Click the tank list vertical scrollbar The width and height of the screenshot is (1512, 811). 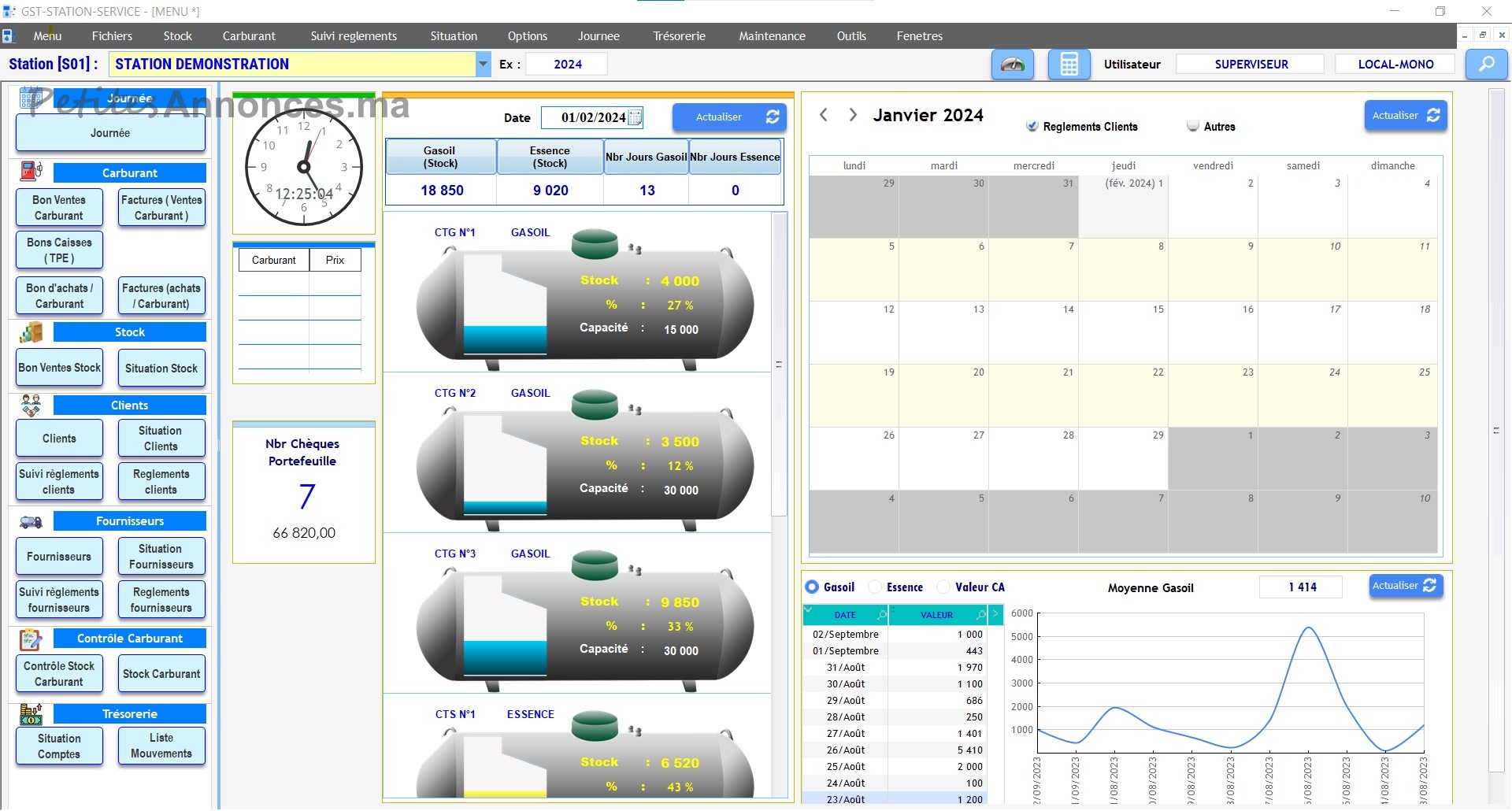(x=780, y=365)
